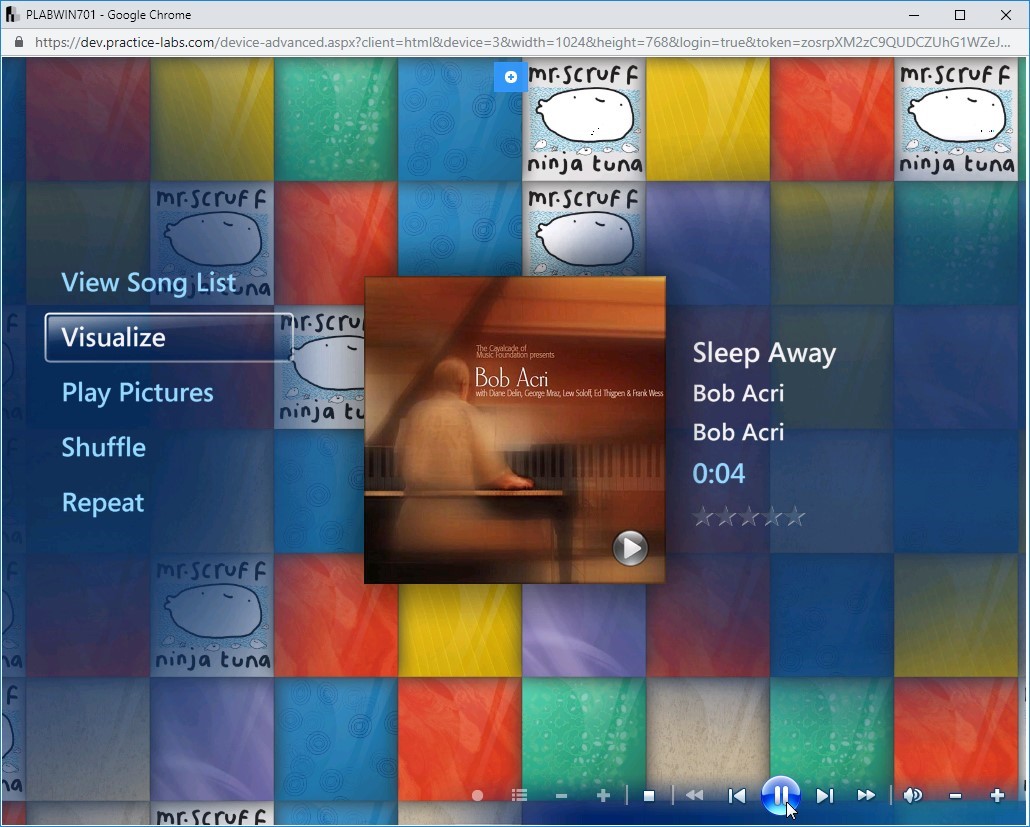Choose Play Pictures
The image size is (1030, 827).
tap(137, 392)
